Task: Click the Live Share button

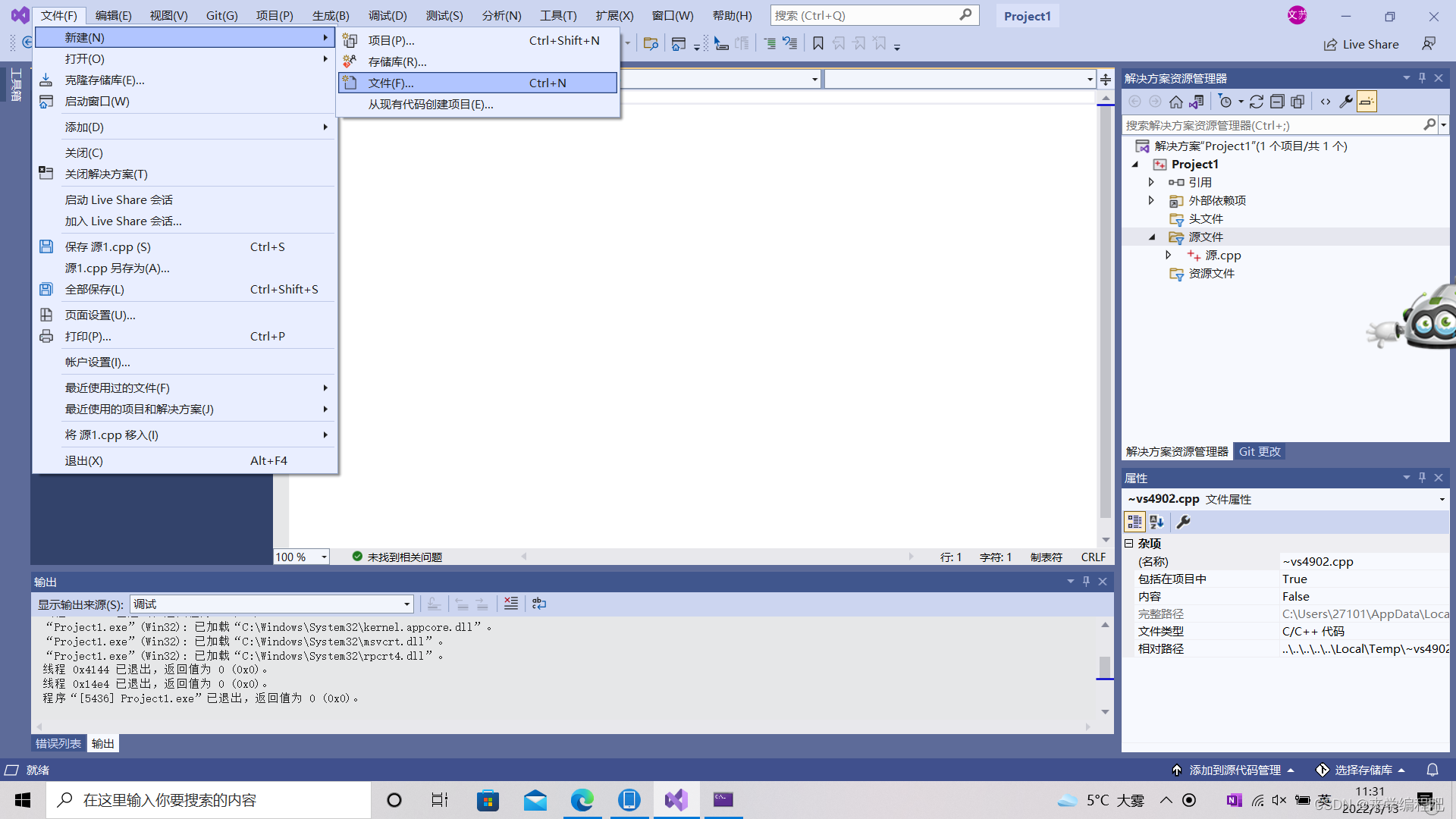Action: tap(1361, 44)
